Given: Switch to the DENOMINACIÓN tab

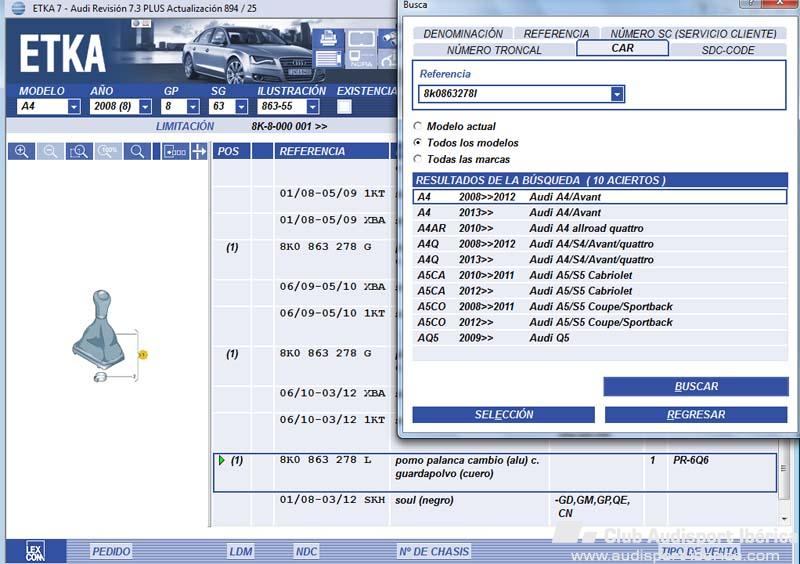Looking at the screenshot, I should (463, 34).
